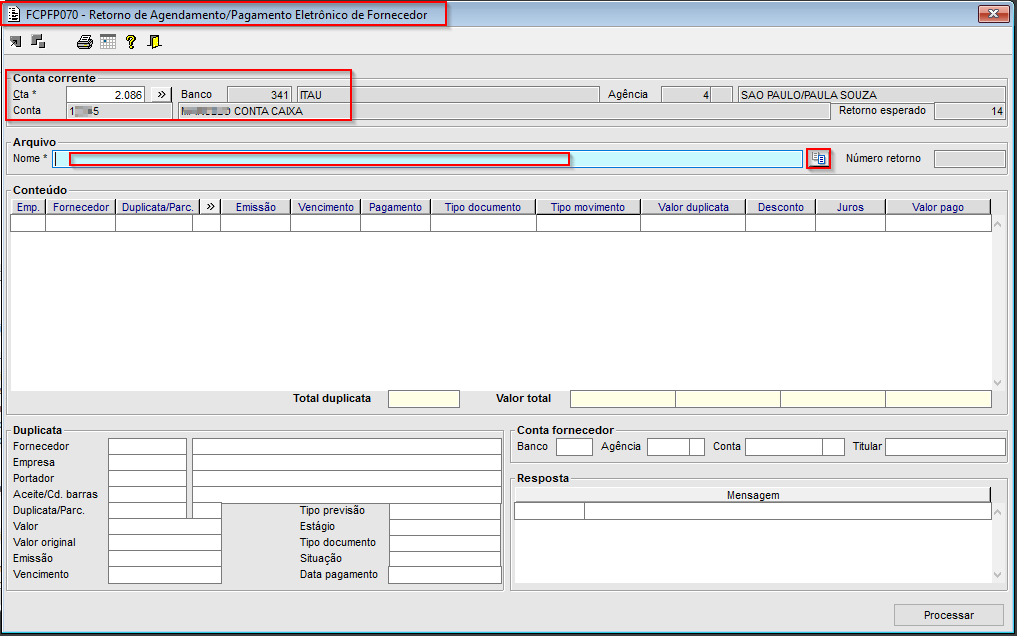Click the document icon in the title bar
This screenshot has width=1017, height=636.
[13, 14]
